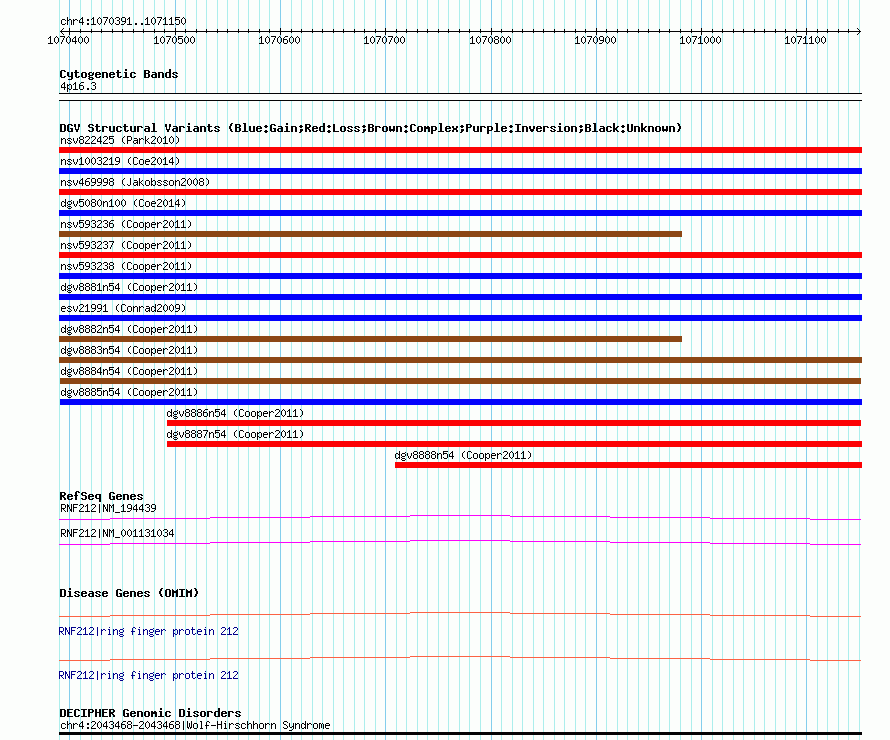890x740 pixels.
Task: Select the Wolf-Hirschhorn Syndrome DECIPHER entry
Action: (195, 725)
